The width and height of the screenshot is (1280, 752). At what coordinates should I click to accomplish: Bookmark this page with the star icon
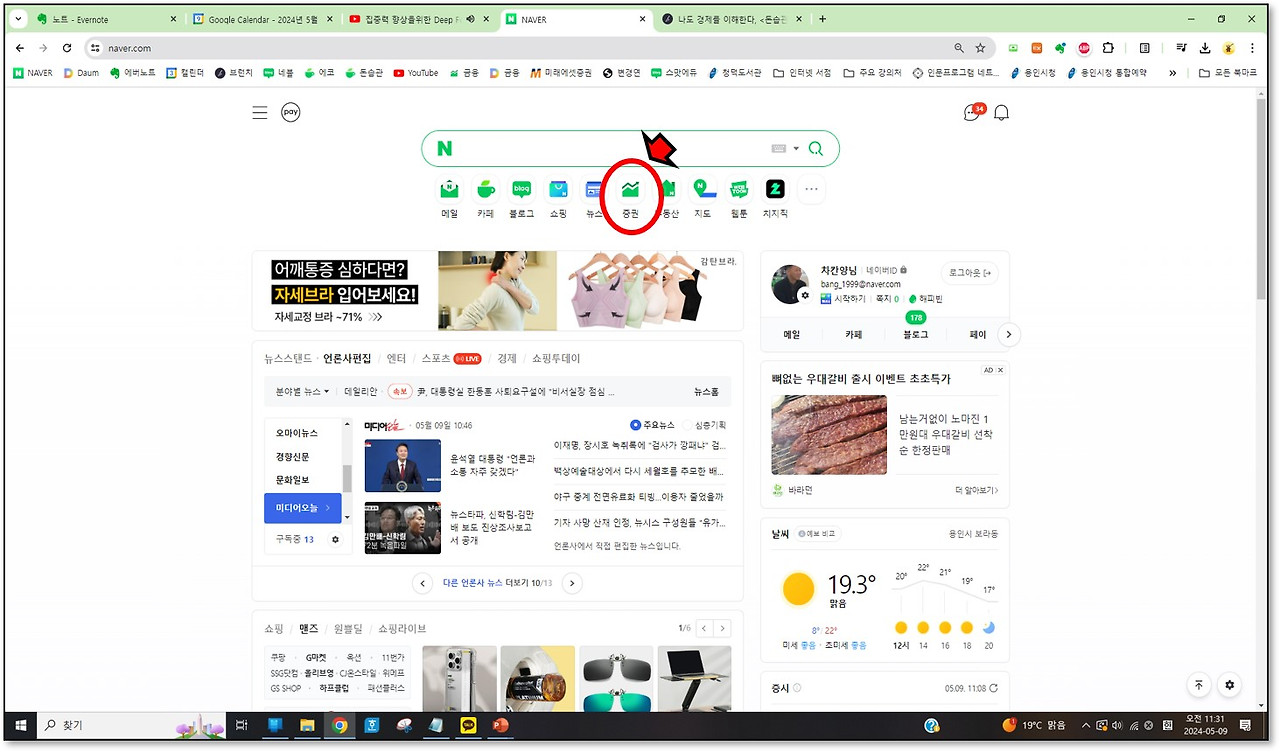click(980, 48)
